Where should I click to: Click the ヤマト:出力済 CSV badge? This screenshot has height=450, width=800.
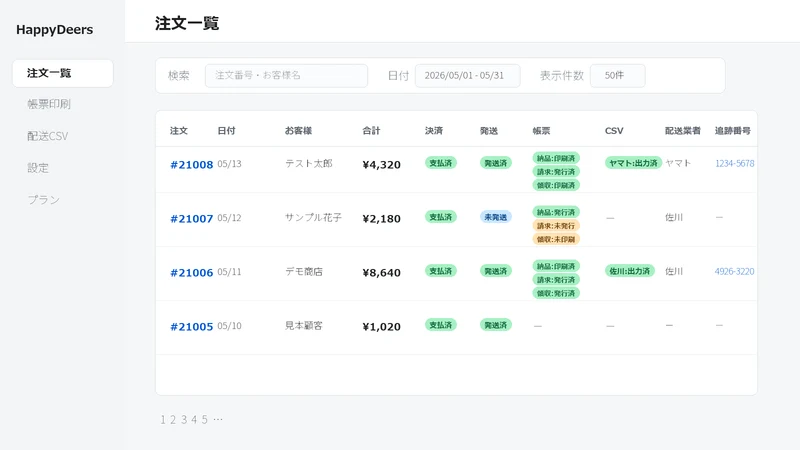[x=633, y=163]
